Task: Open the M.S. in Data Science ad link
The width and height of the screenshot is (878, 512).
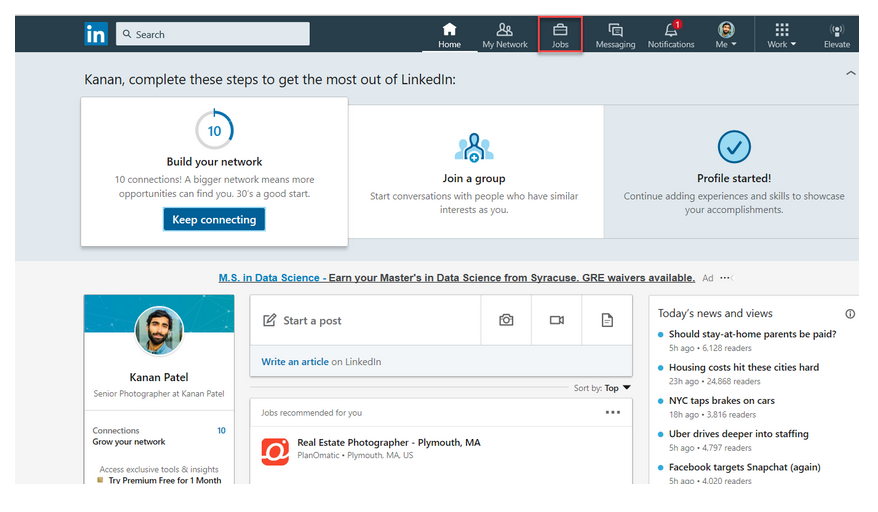Action: click(456, 278)
